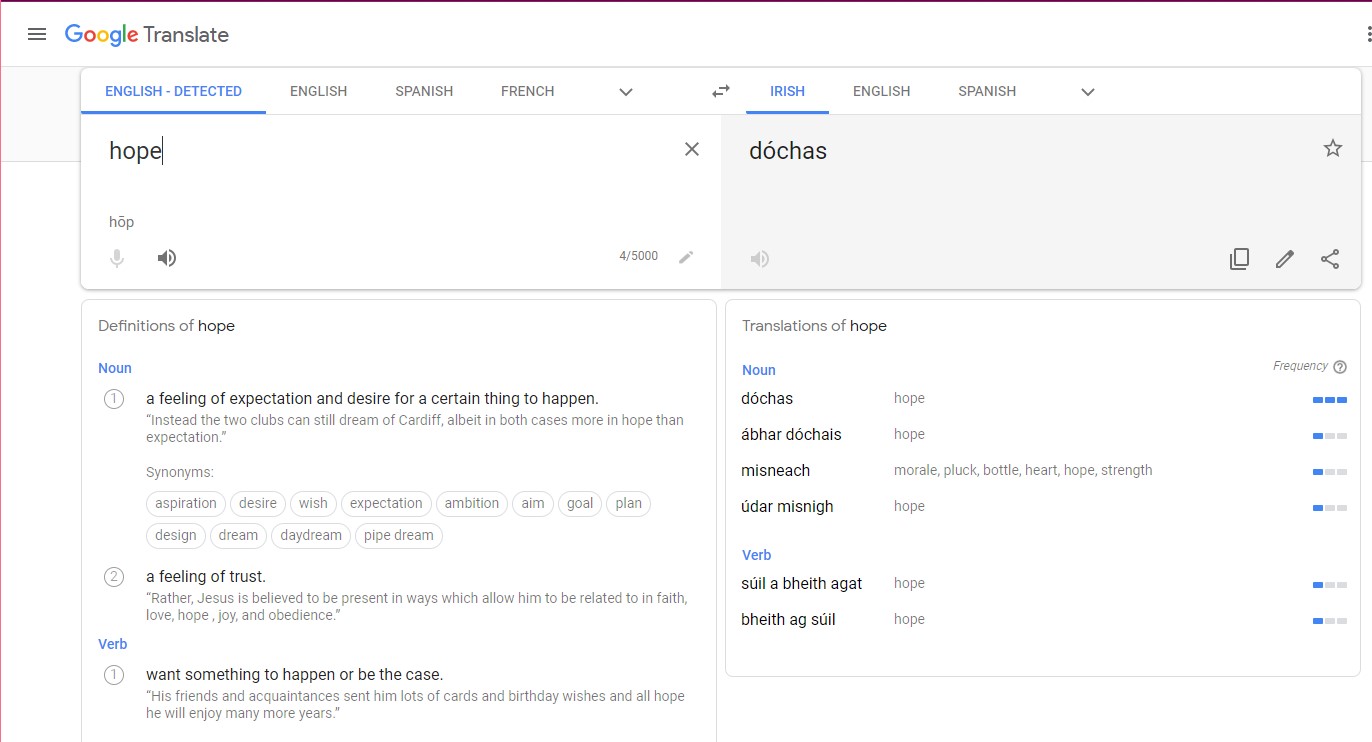This screenshot has height=742, width=1372.
Task: Swap source and target languages
Action: [721, 91]
